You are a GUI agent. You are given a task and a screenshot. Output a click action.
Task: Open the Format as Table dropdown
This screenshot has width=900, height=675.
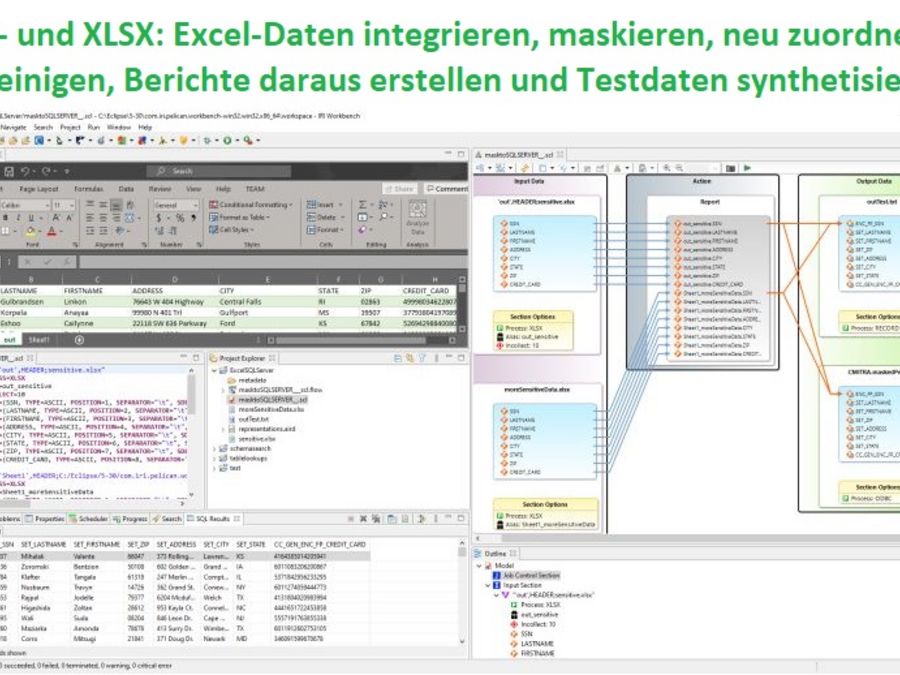(x=239, y=218)
